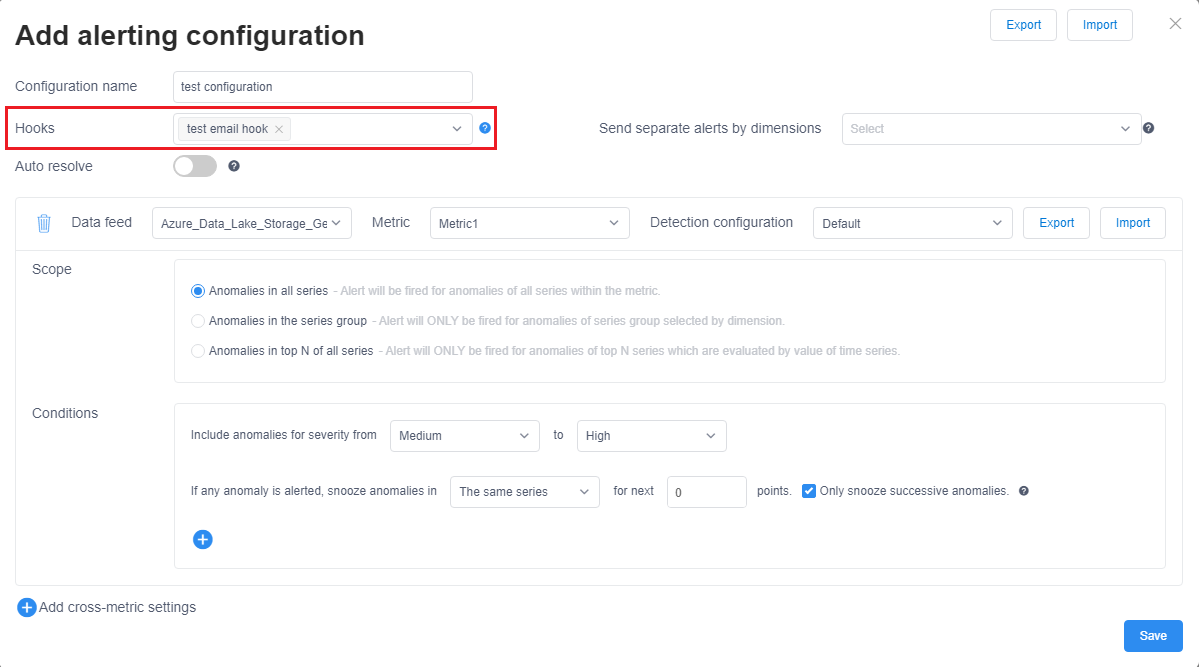
Task: Click the Auto resolve help icon
Action: click(234, 166)
